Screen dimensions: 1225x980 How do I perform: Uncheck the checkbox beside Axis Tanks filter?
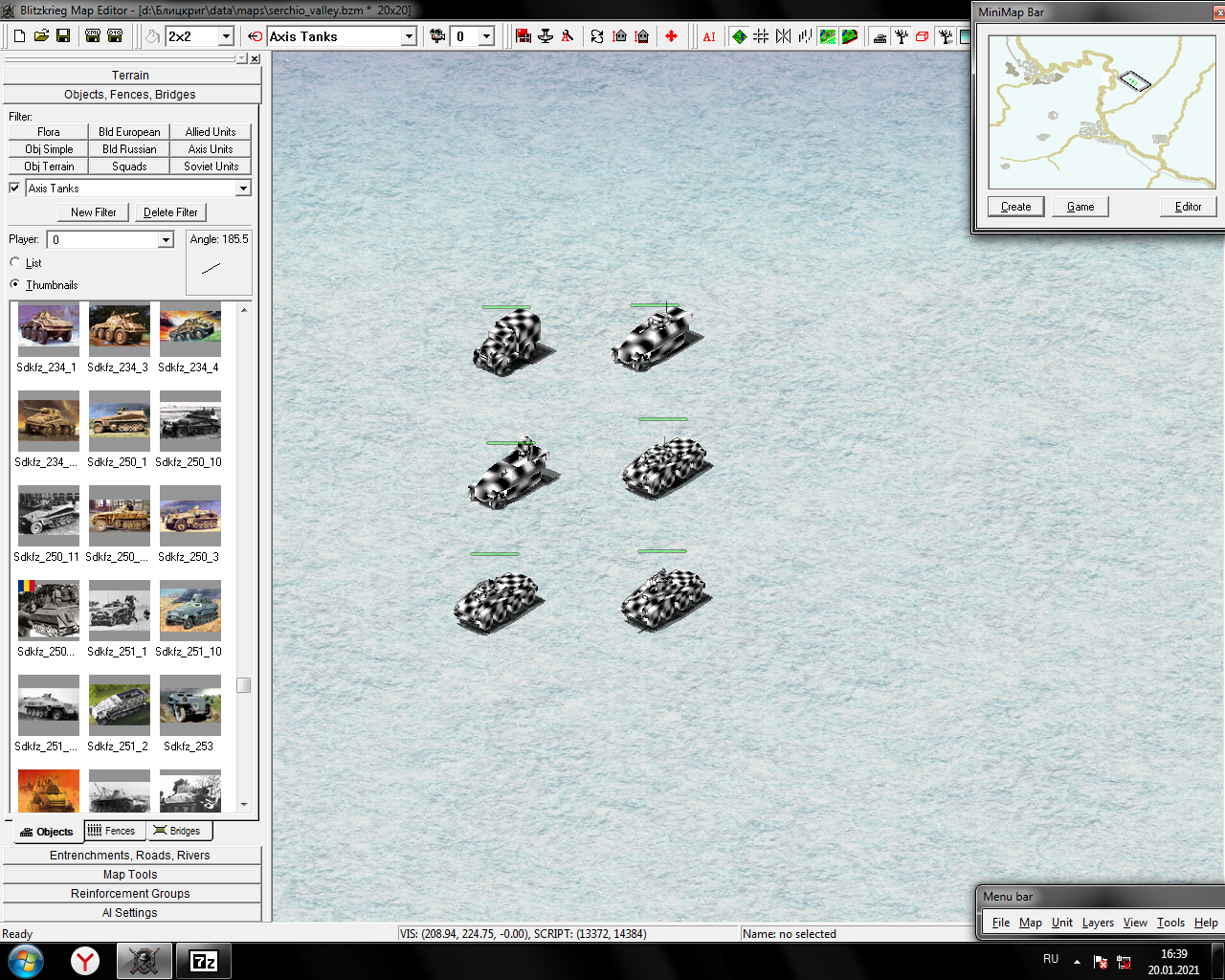click(14, 188)
